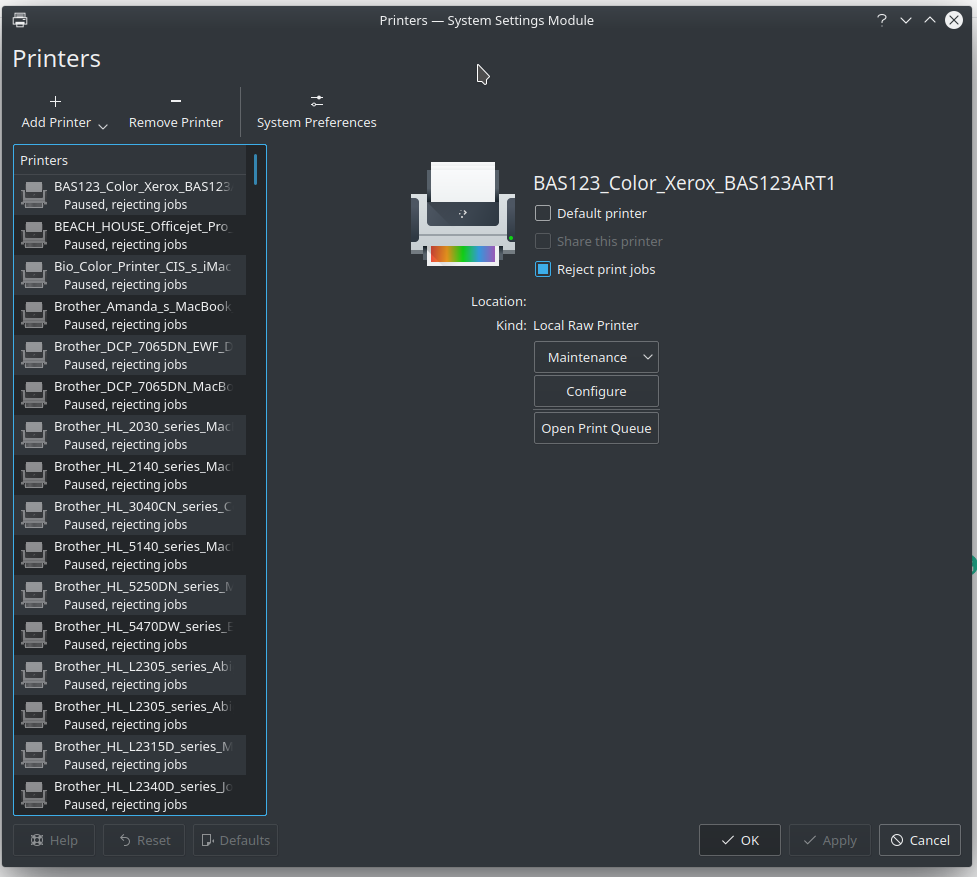Select Brother_HL_L2340D_series printer

pos(130,795)
